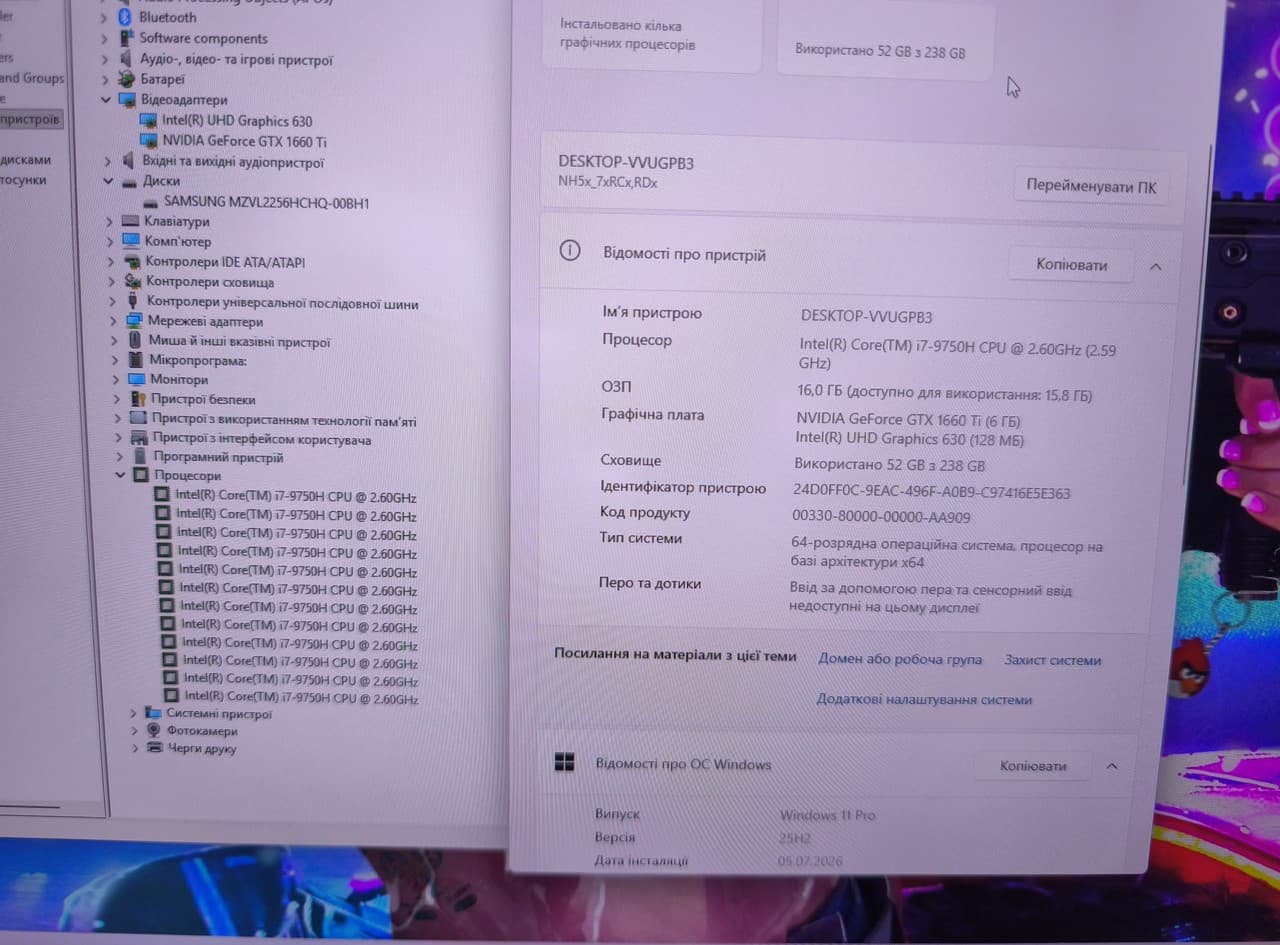
Task: Expand the Фотокамери tree node
Action: [x=134, y=731]
